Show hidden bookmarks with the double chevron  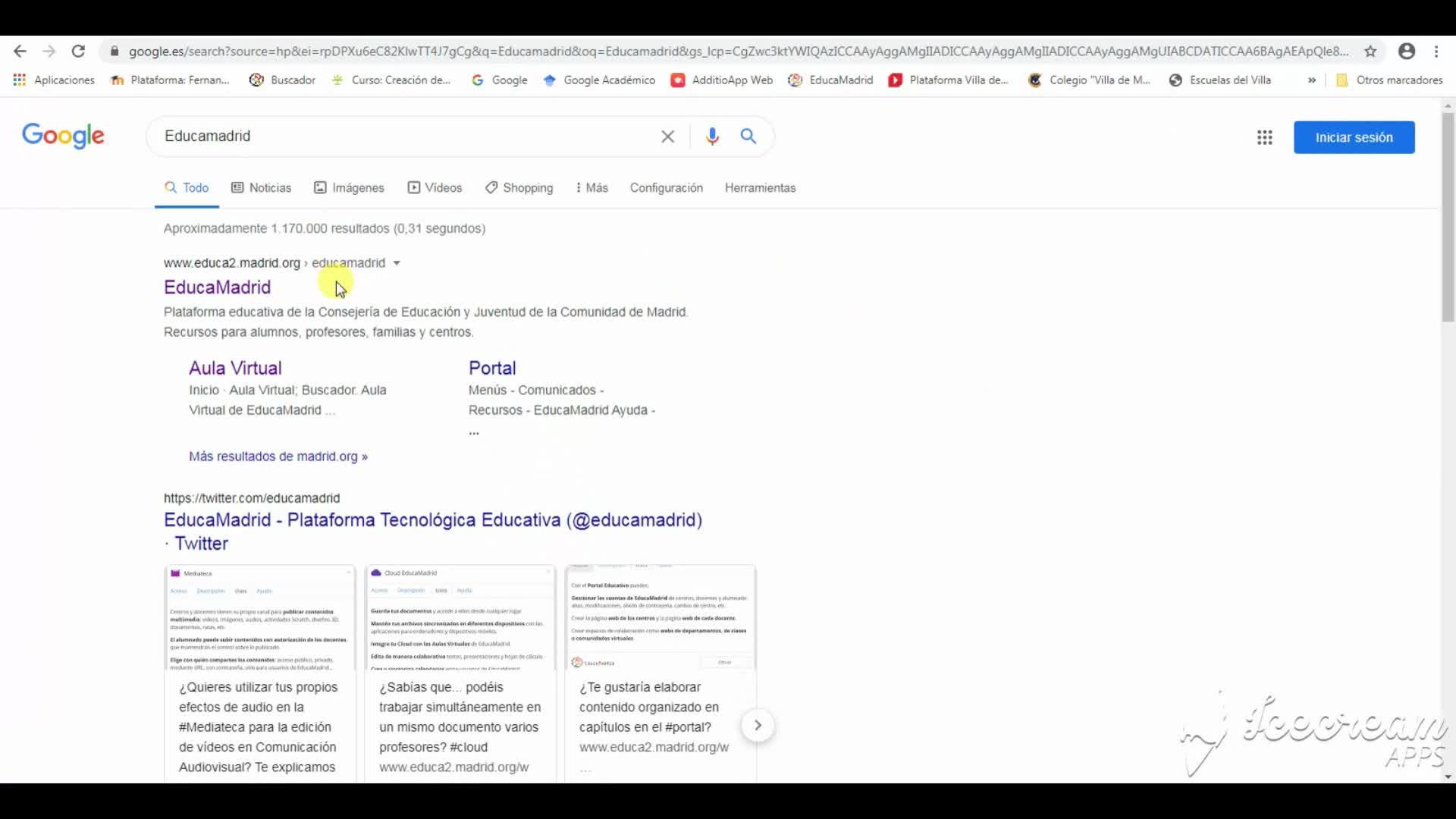pos(1312,80)
